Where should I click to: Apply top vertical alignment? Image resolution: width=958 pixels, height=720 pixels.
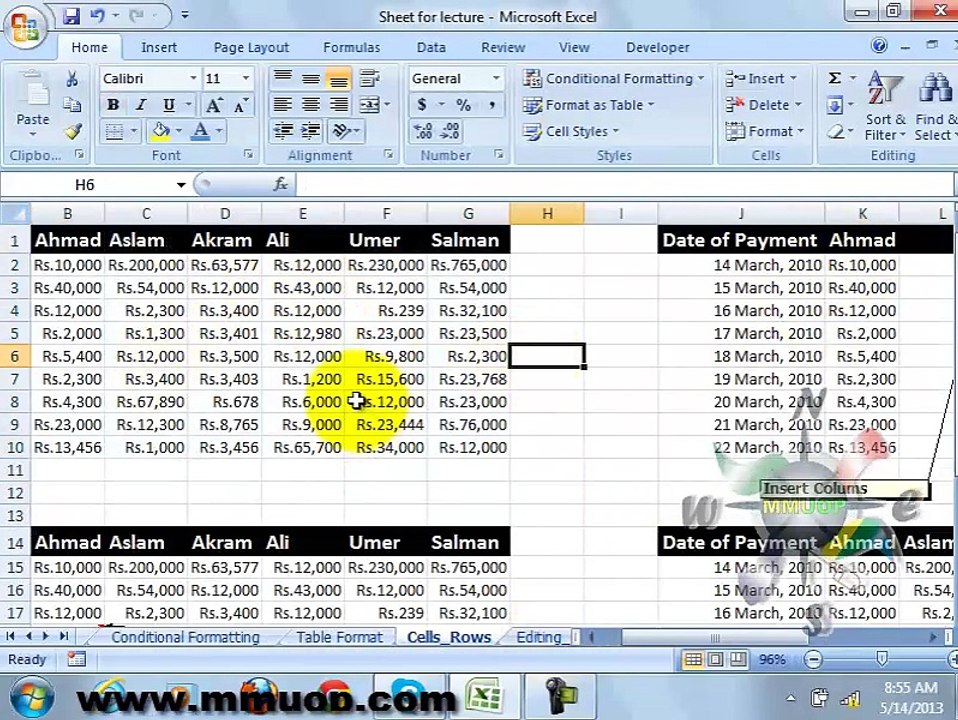[282, 78]
